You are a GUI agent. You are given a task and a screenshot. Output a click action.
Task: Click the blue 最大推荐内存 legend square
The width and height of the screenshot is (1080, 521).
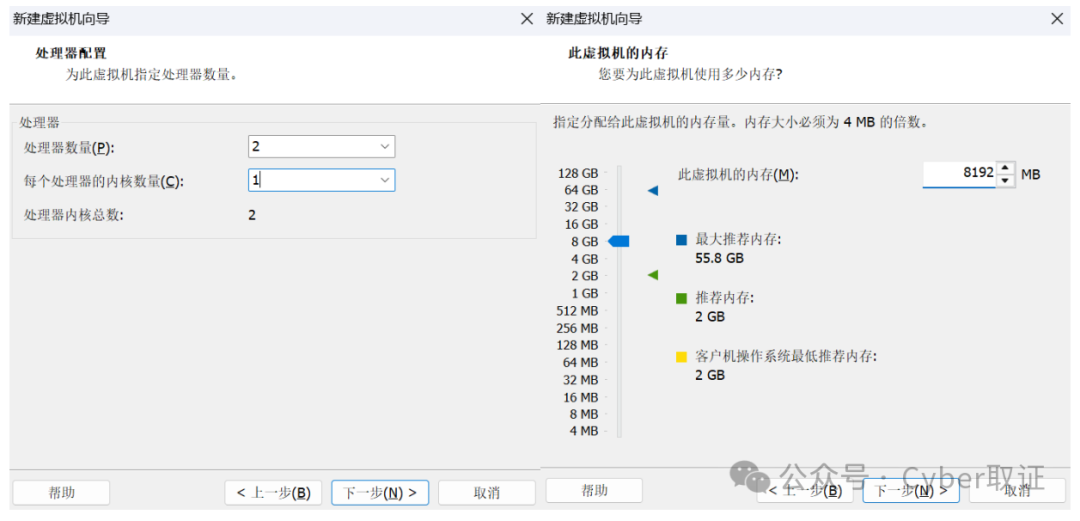coord(681,241)
